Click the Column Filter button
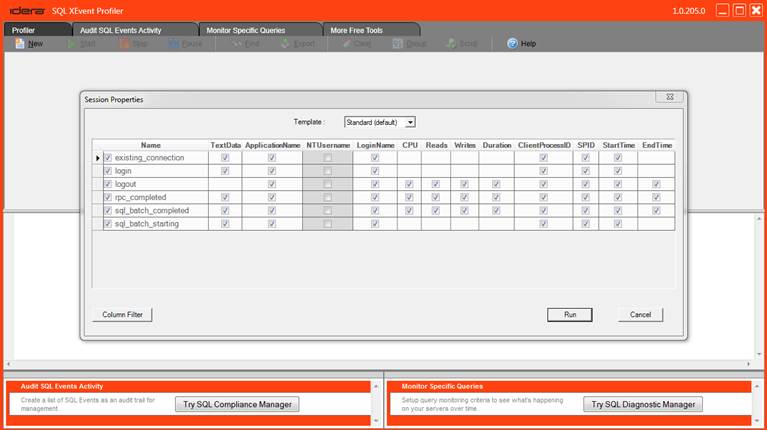This screenshot has width=767, height=430. (122, 315)
